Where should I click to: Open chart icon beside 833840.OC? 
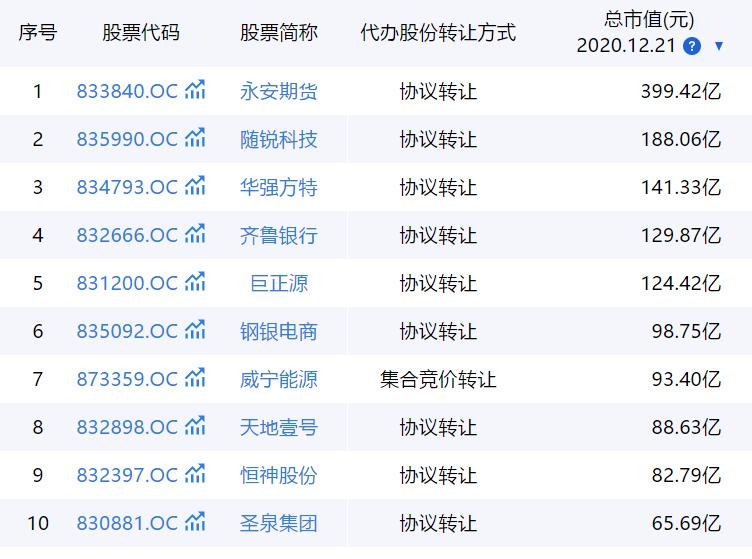[195, 90]
